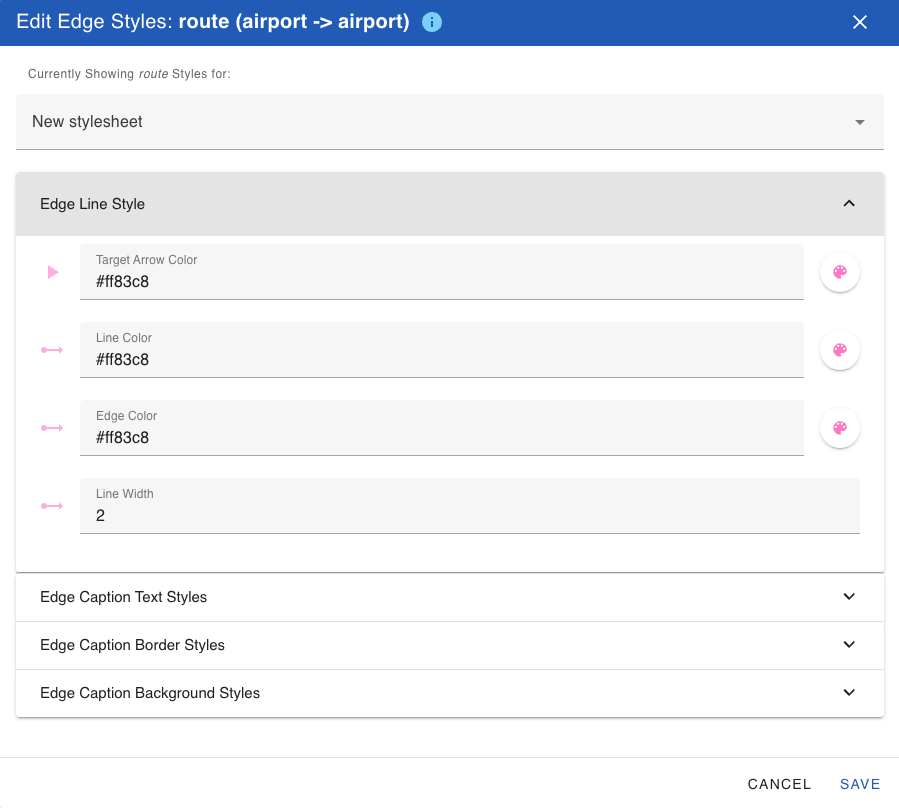The image size is (899, 808).
Task: Click the Edge Color line preview icon
Action: point(51,427)
